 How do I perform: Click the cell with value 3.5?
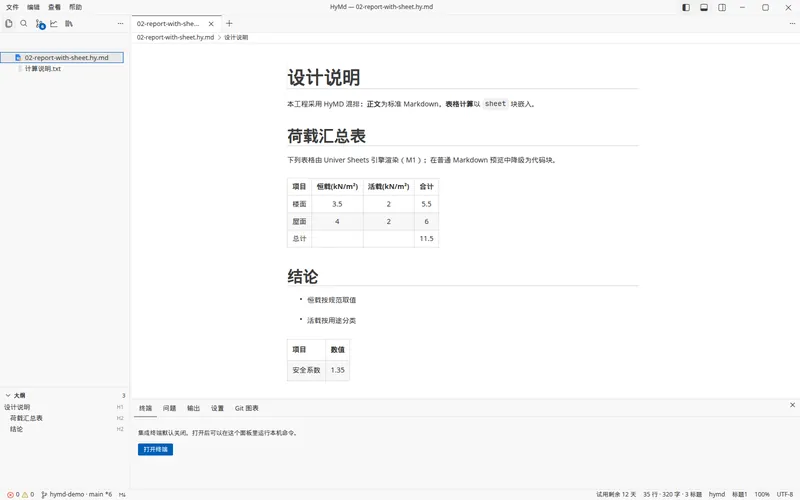(337, 204)
